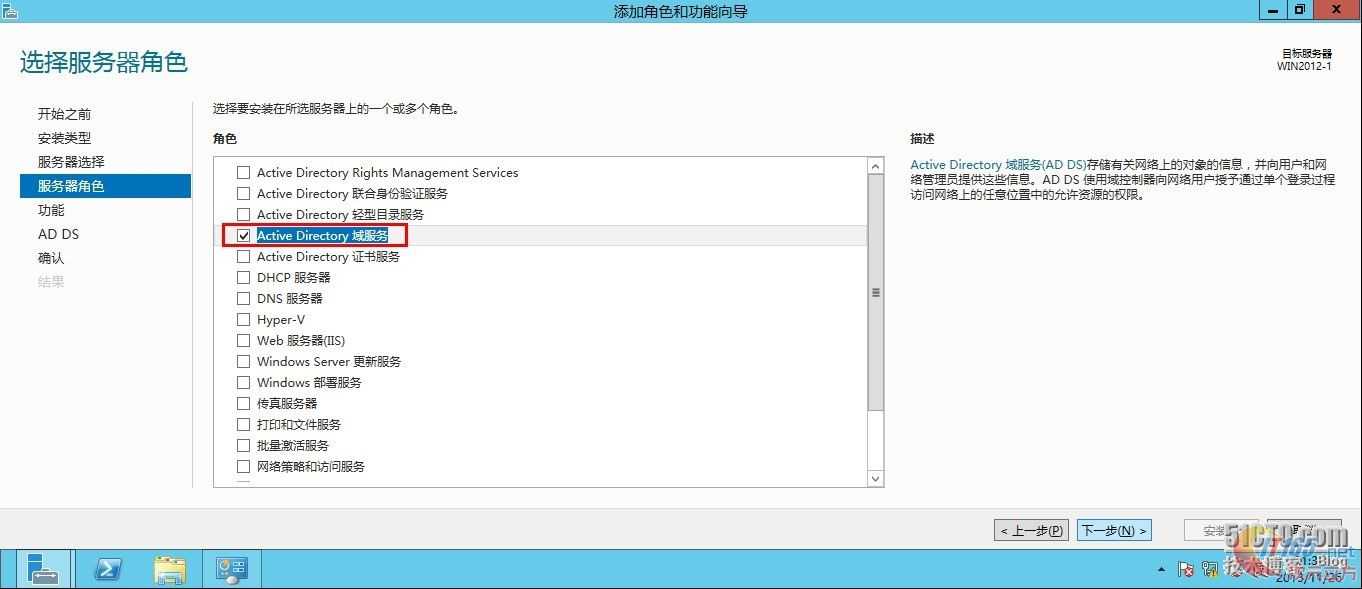Image resolution: width=1362 pixels, height=589 pixels.
Task: Select the Windows 部署服务 row label
Action: point(309,383)
